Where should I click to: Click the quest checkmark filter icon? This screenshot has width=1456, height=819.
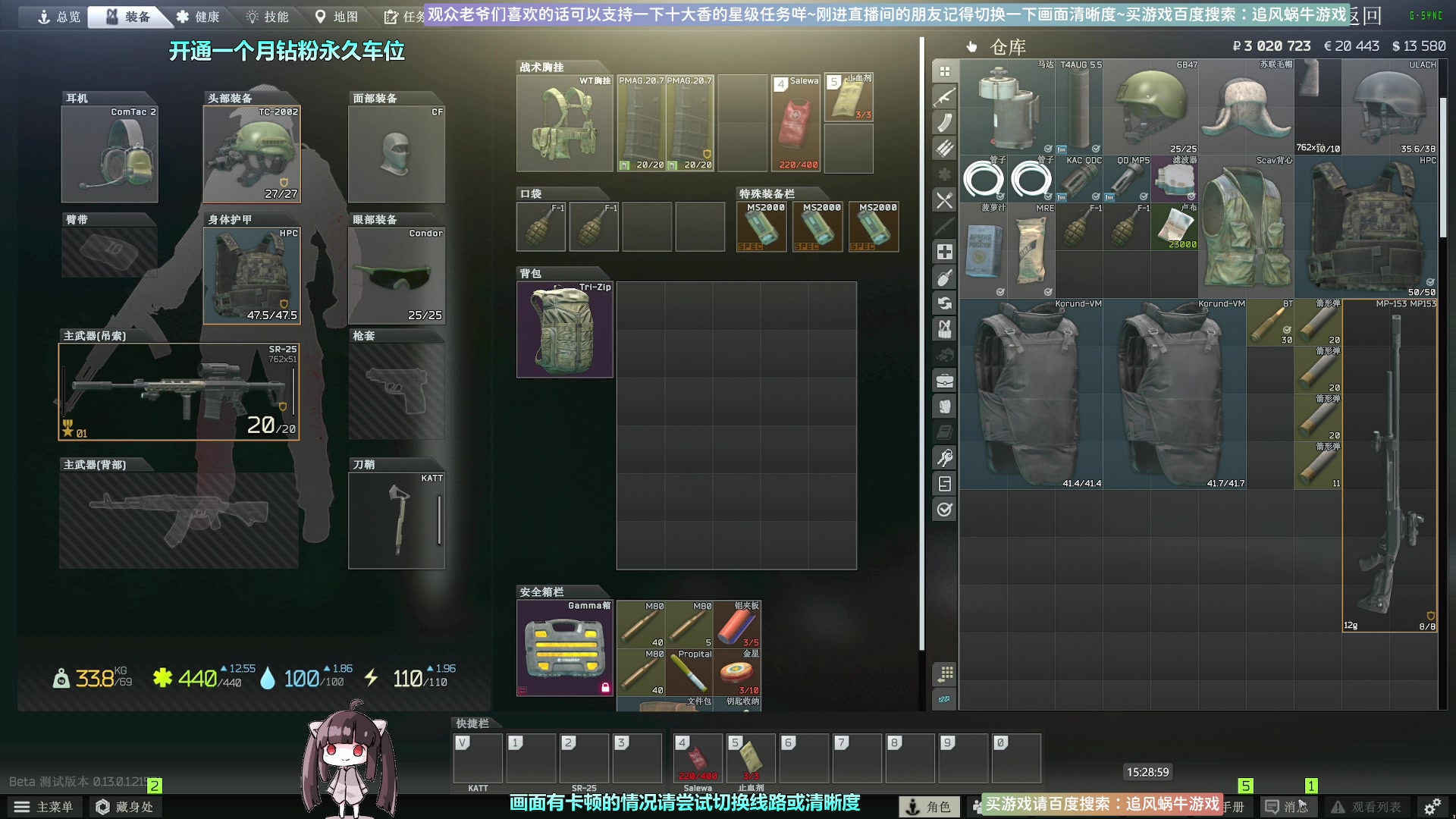pyautogui.click(x=944, y=510)
